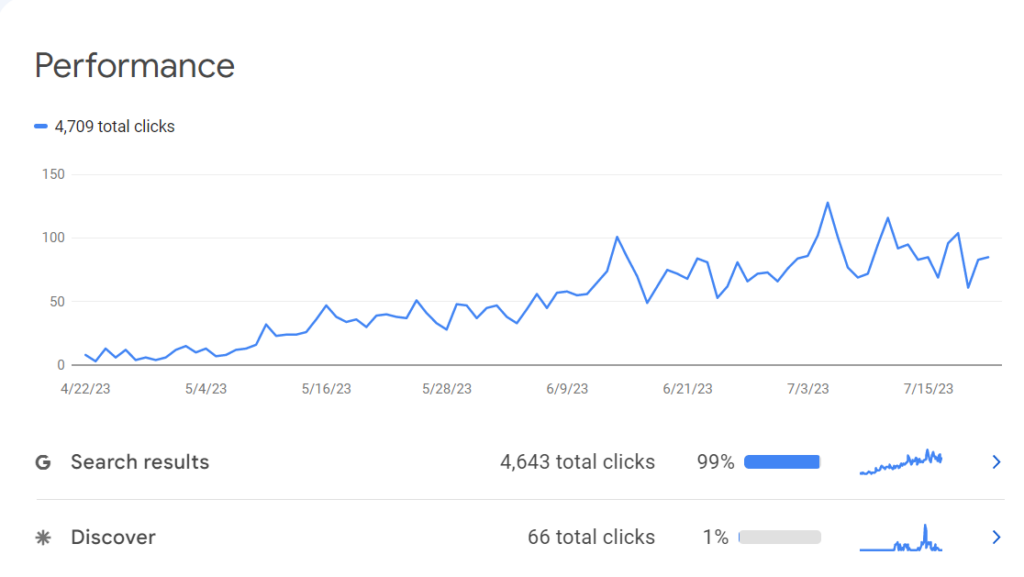Open the Search results row label
Image resolution: width=1024 pixels, height=577 pixels.
coord(140,462)
